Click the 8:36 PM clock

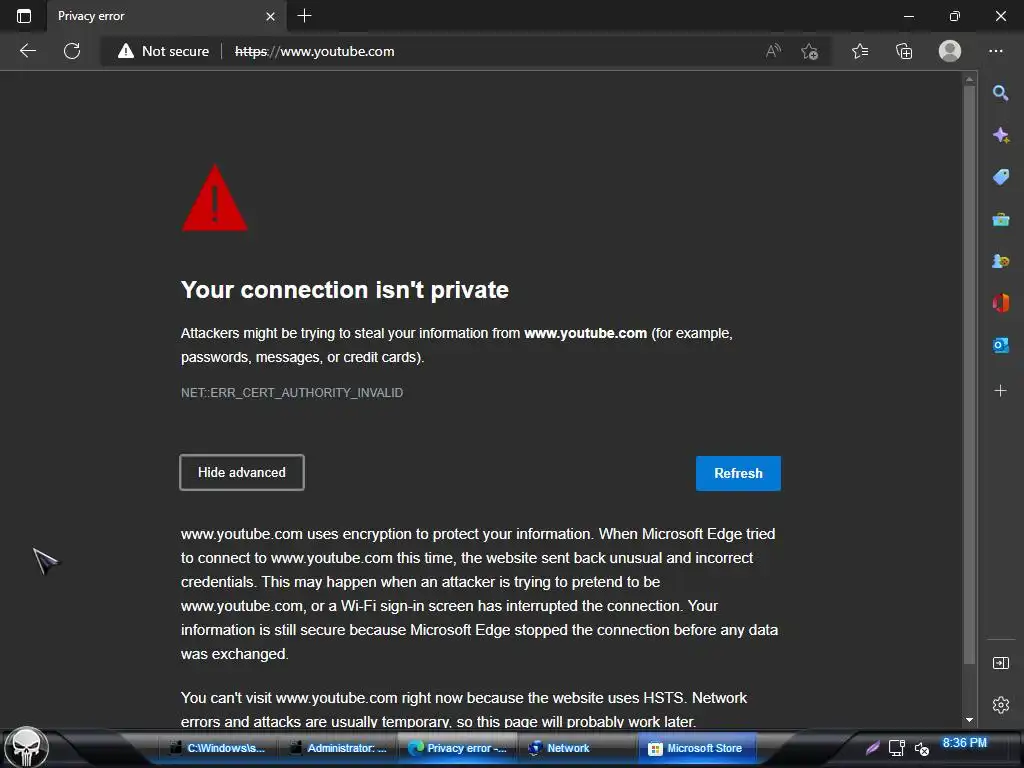[965, 743]
